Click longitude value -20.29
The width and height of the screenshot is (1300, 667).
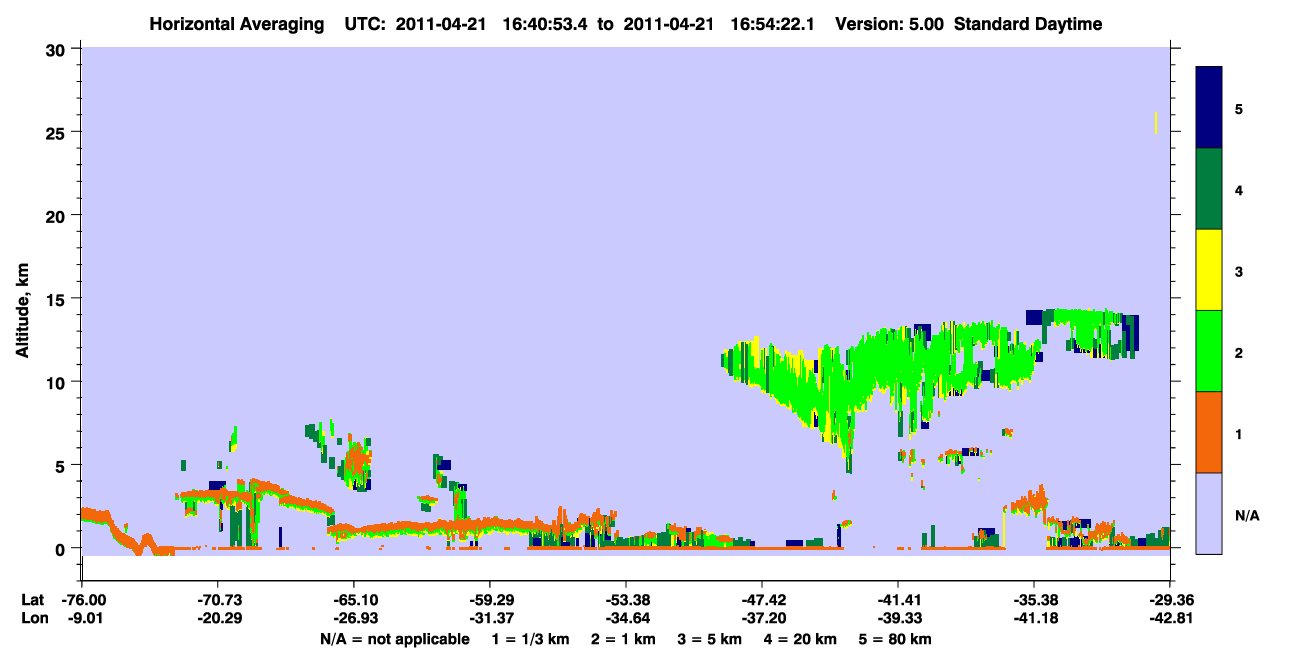click(217, 617)
